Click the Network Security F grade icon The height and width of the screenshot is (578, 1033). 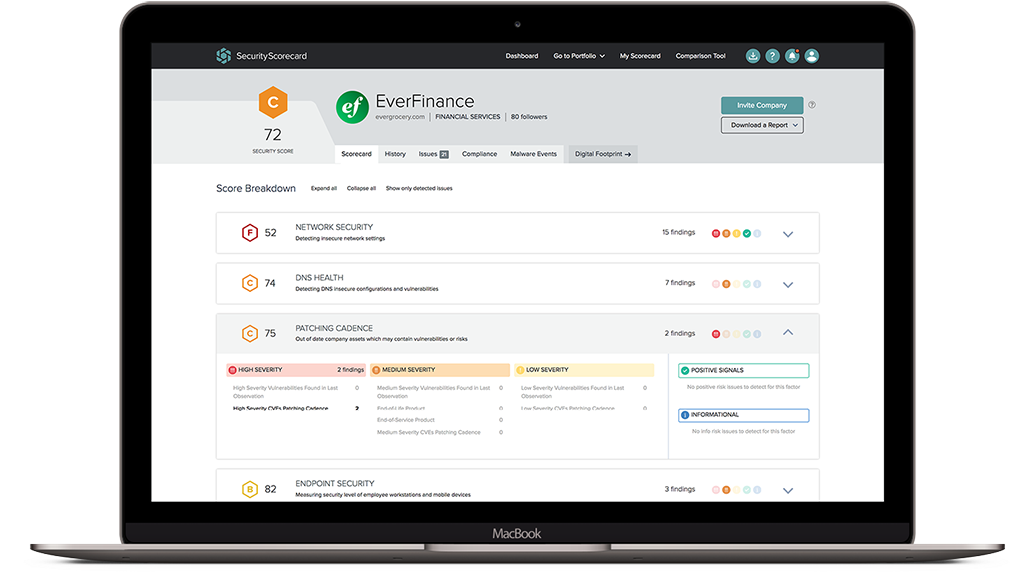(x=250, y=233)
